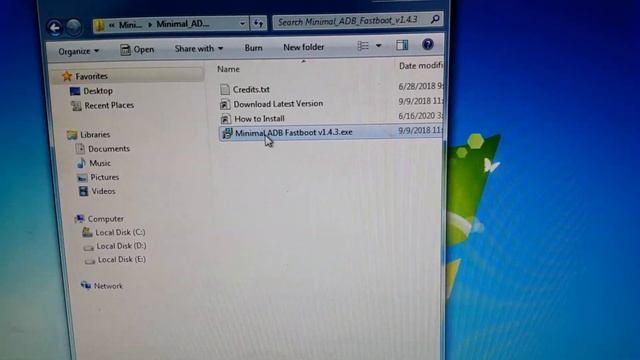640x360 pixels.
Task: Click the Credits.txt file icon
Action: click(224, 89)
